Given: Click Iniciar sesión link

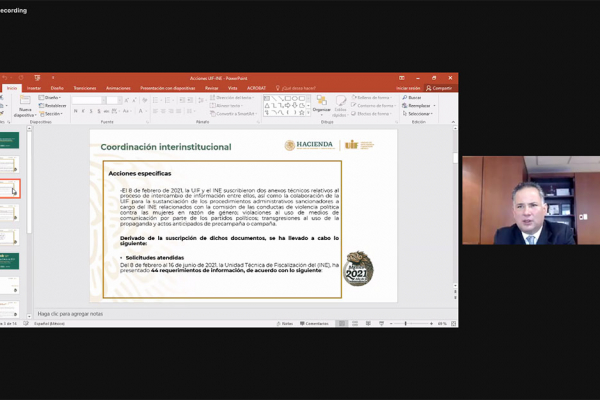Looking at the screenshot, I should tap(408, 88).
